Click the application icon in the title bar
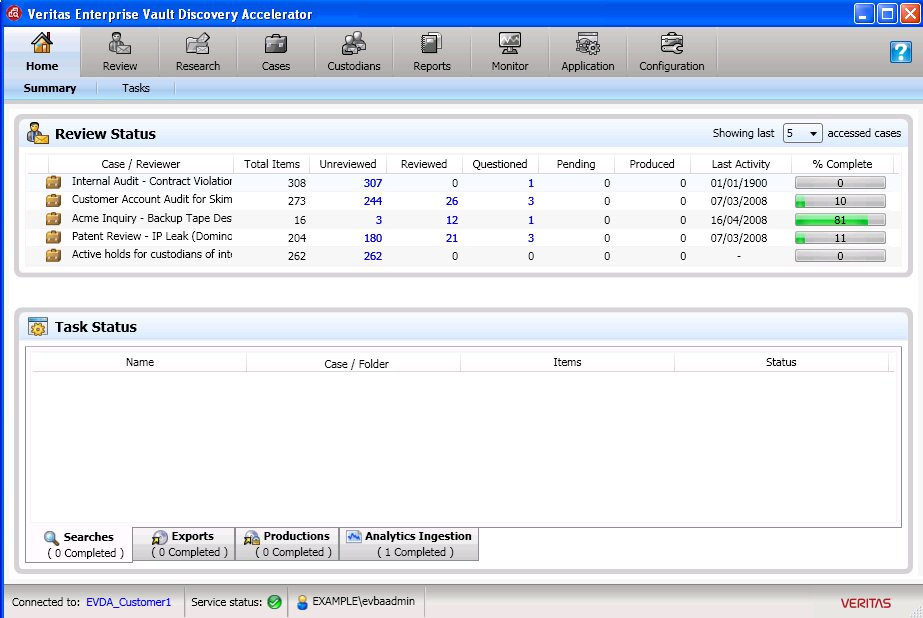 14,13
